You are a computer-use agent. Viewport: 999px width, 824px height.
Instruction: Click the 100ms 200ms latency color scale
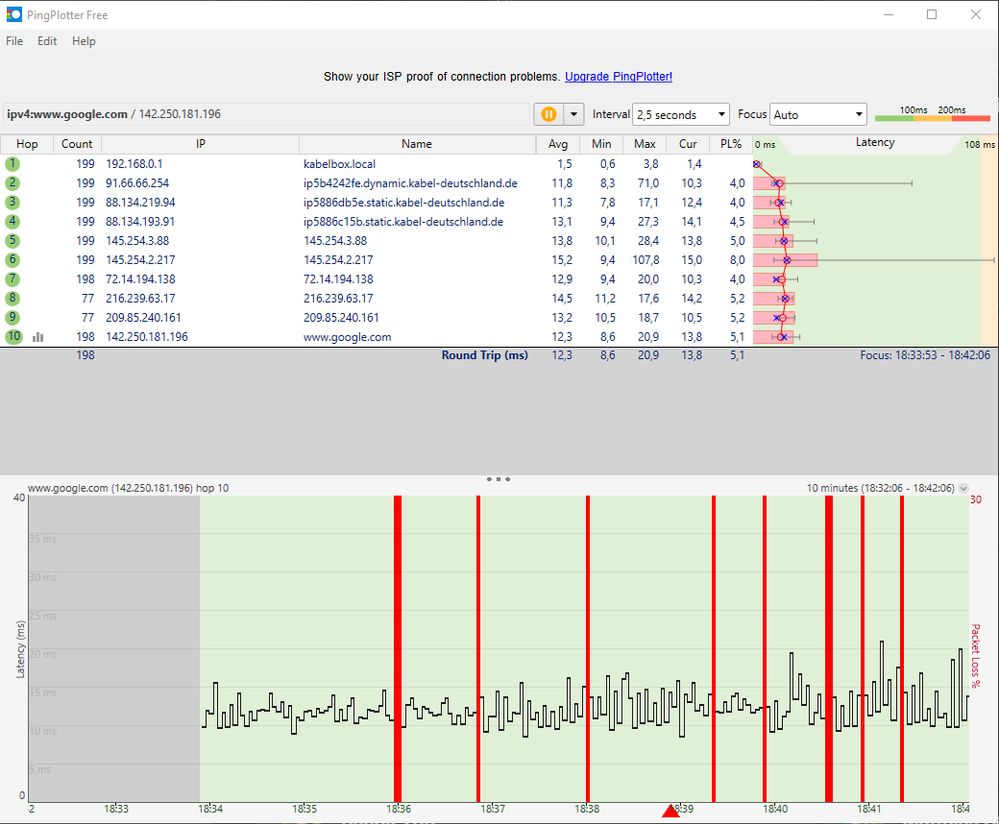click(932, 113)
